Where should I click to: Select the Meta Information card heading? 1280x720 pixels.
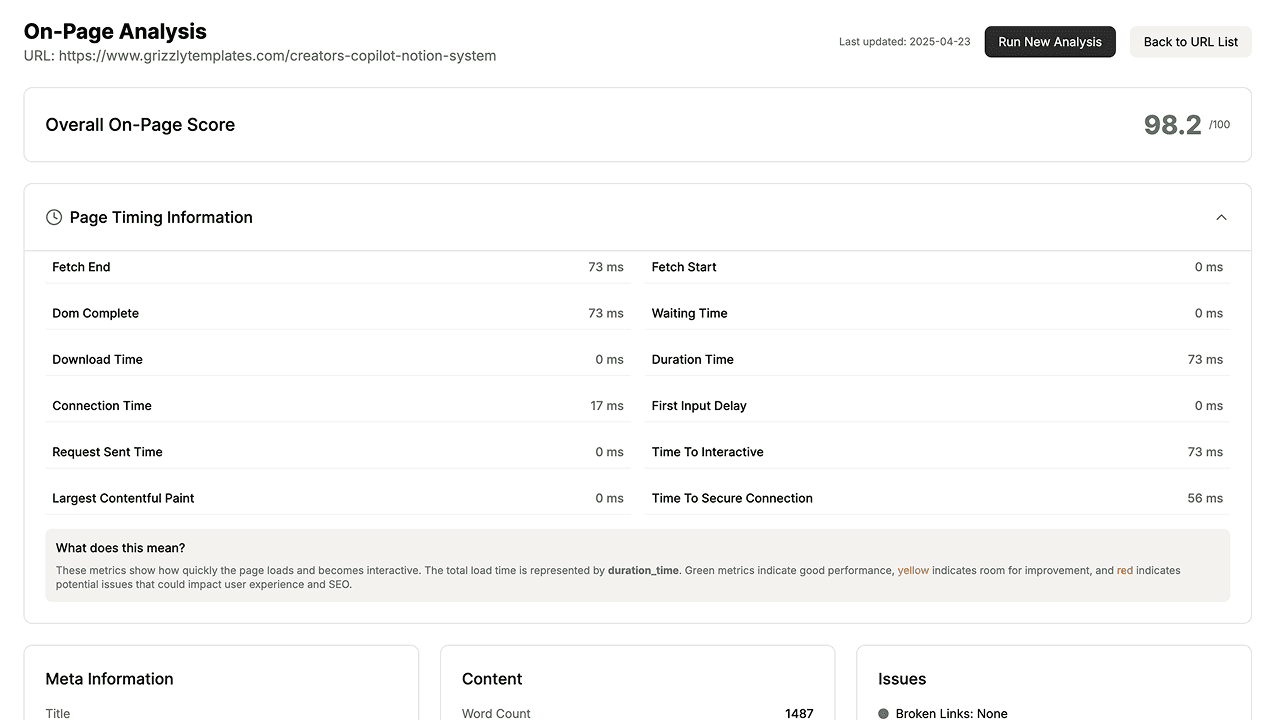click(x=109, y=679)
